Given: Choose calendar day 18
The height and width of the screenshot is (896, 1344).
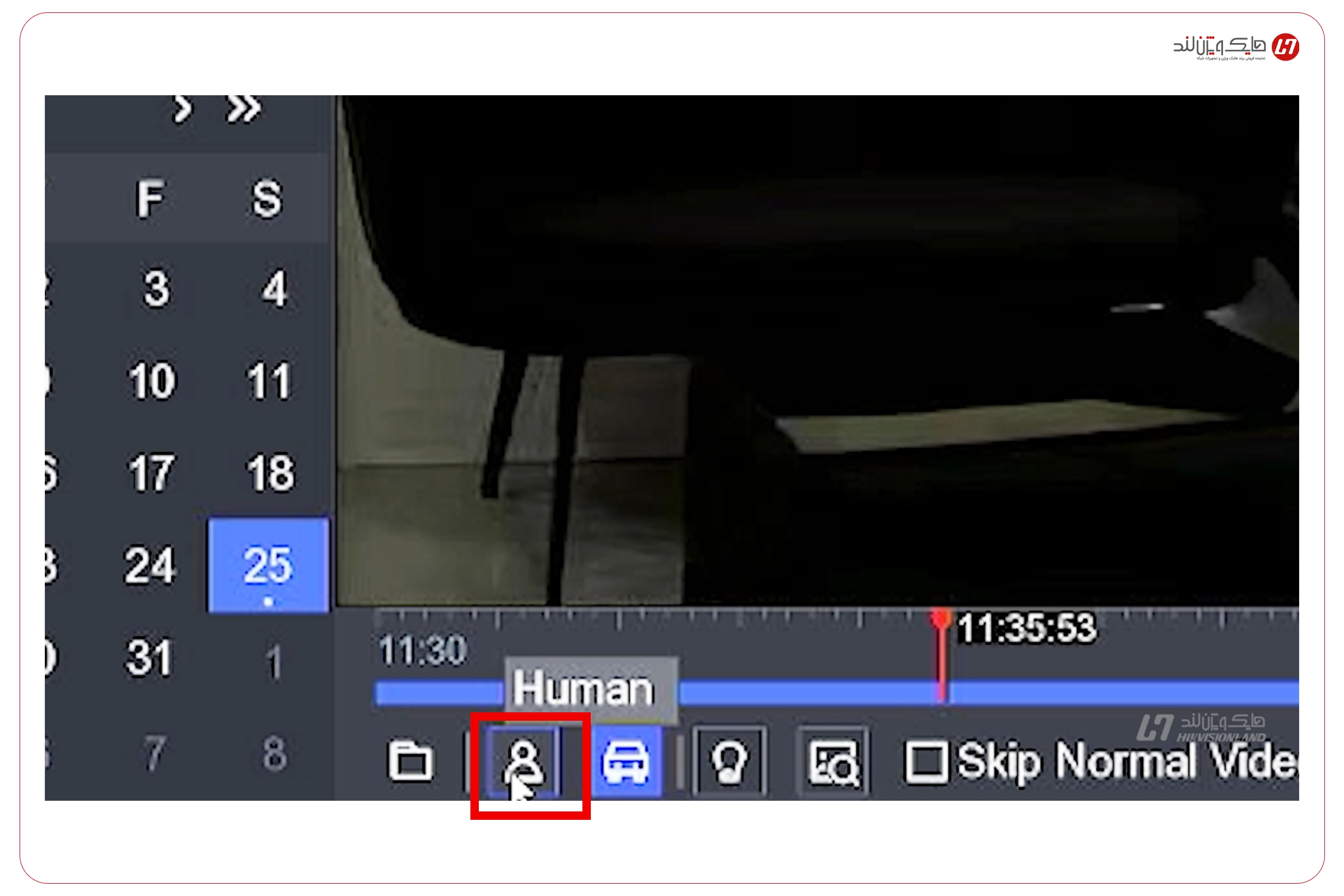Looking at the screenshot, I should (x=270, y=473).
